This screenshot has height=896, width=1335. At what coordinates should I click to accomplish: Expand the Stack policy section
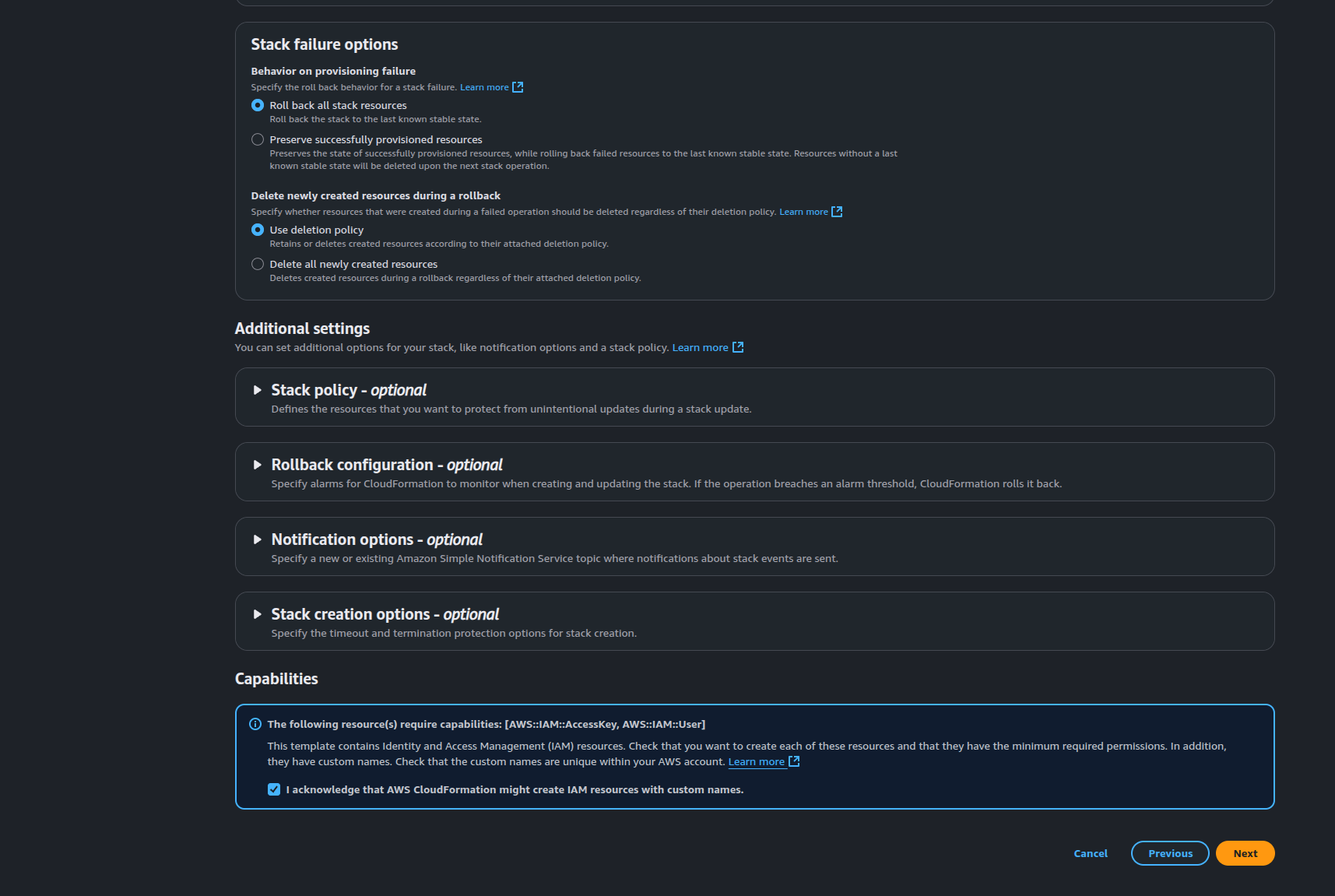click(258, 390)
